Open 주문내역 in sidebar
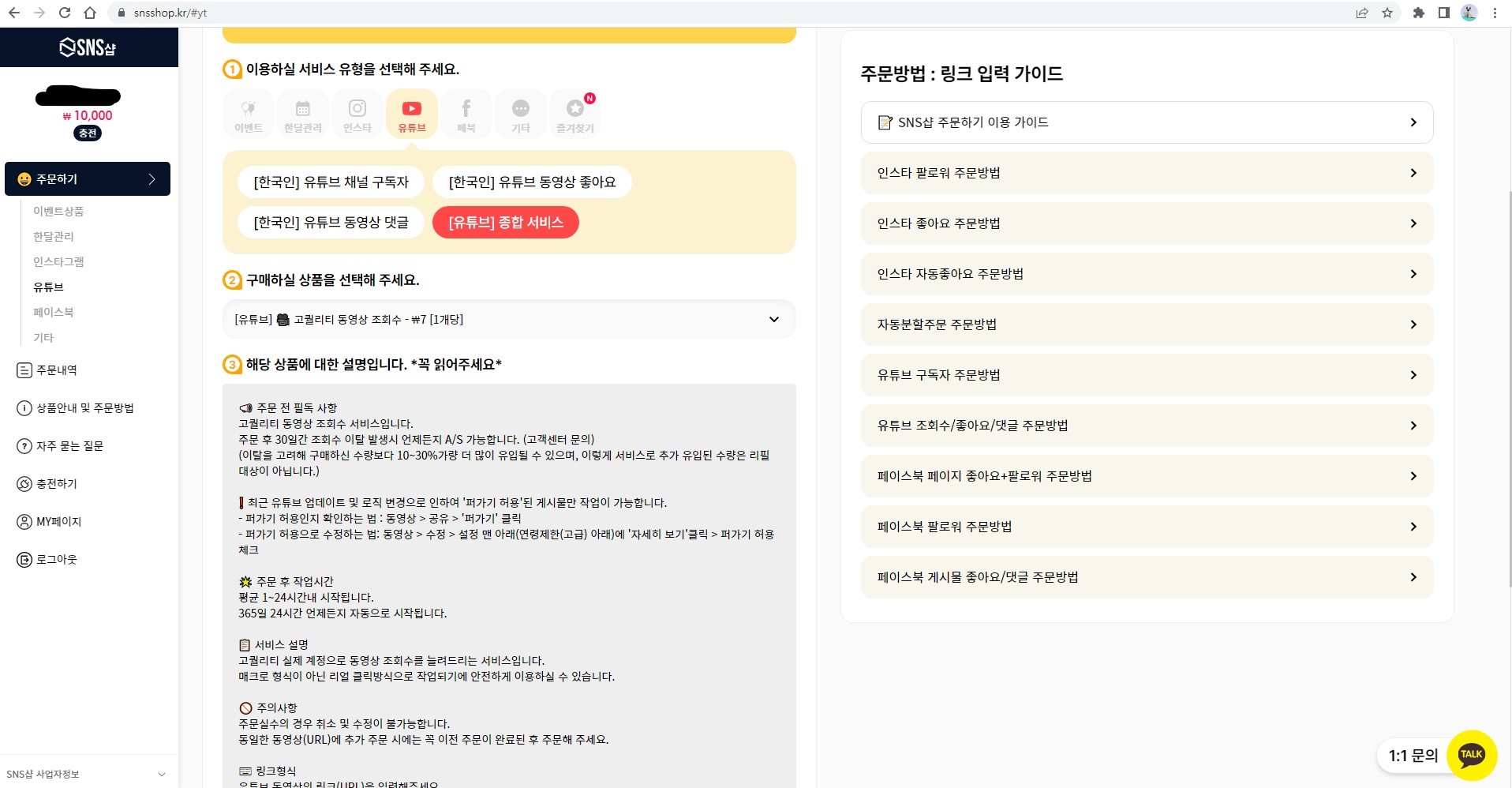The width and height of the screenshot is (1512, 788). coord(47,370)
